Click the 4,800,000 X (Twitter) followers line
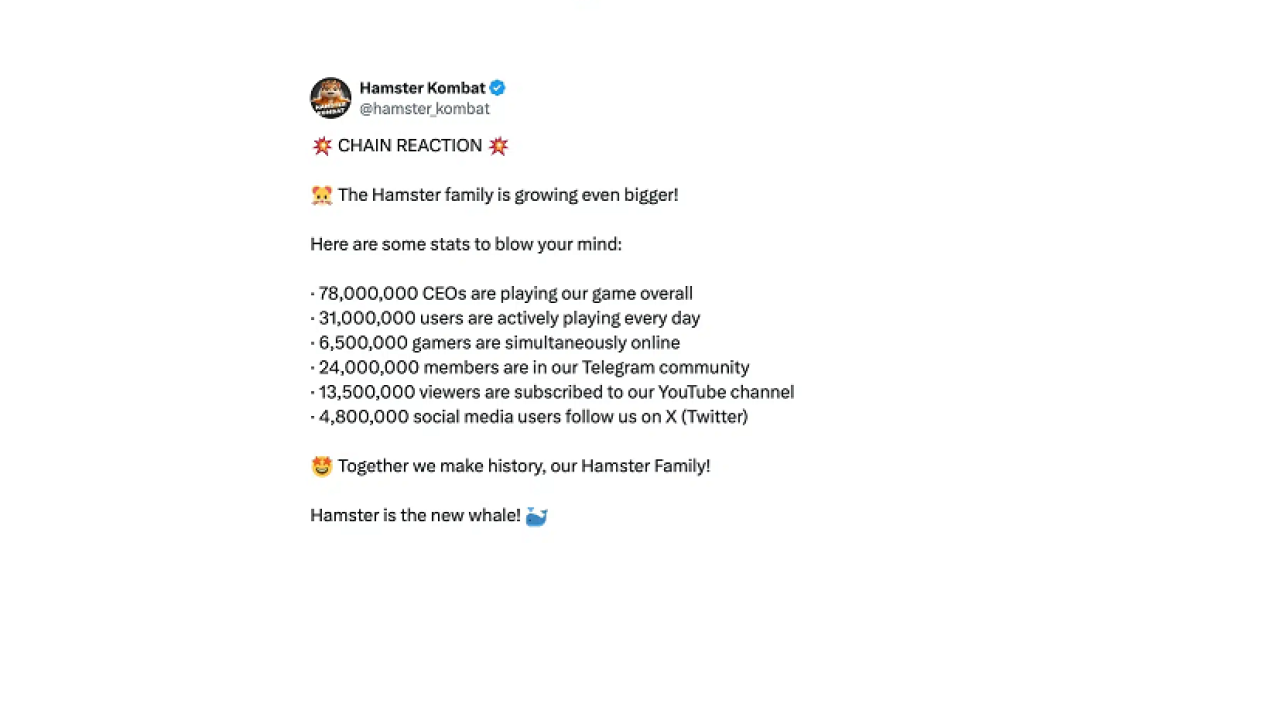The height and width of the screenshot is (720, 1280). (529, 417)
